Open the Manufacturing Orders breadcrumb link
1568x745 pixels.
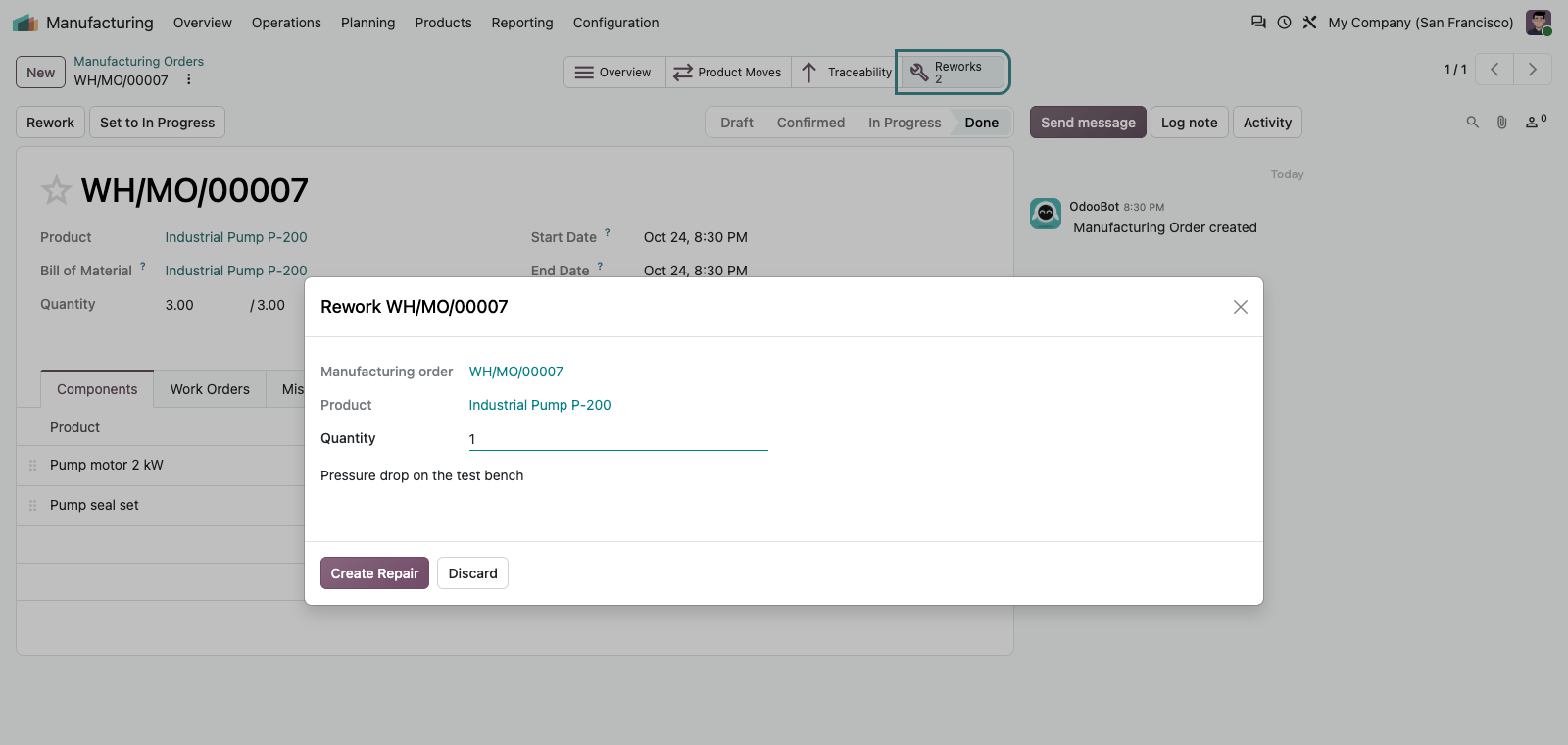coord(139,61)
